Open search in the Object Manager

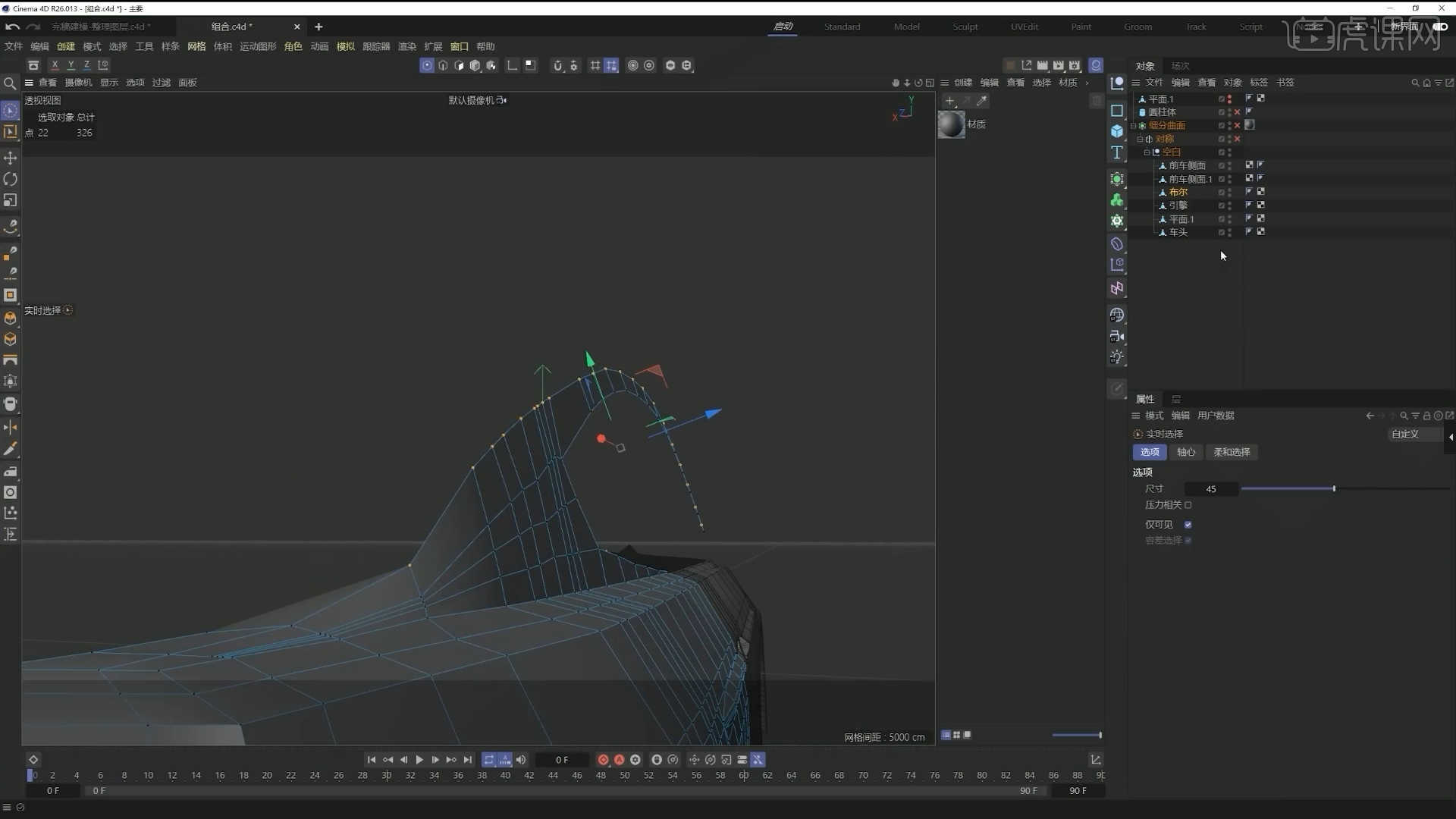(x=1414, y=83)
